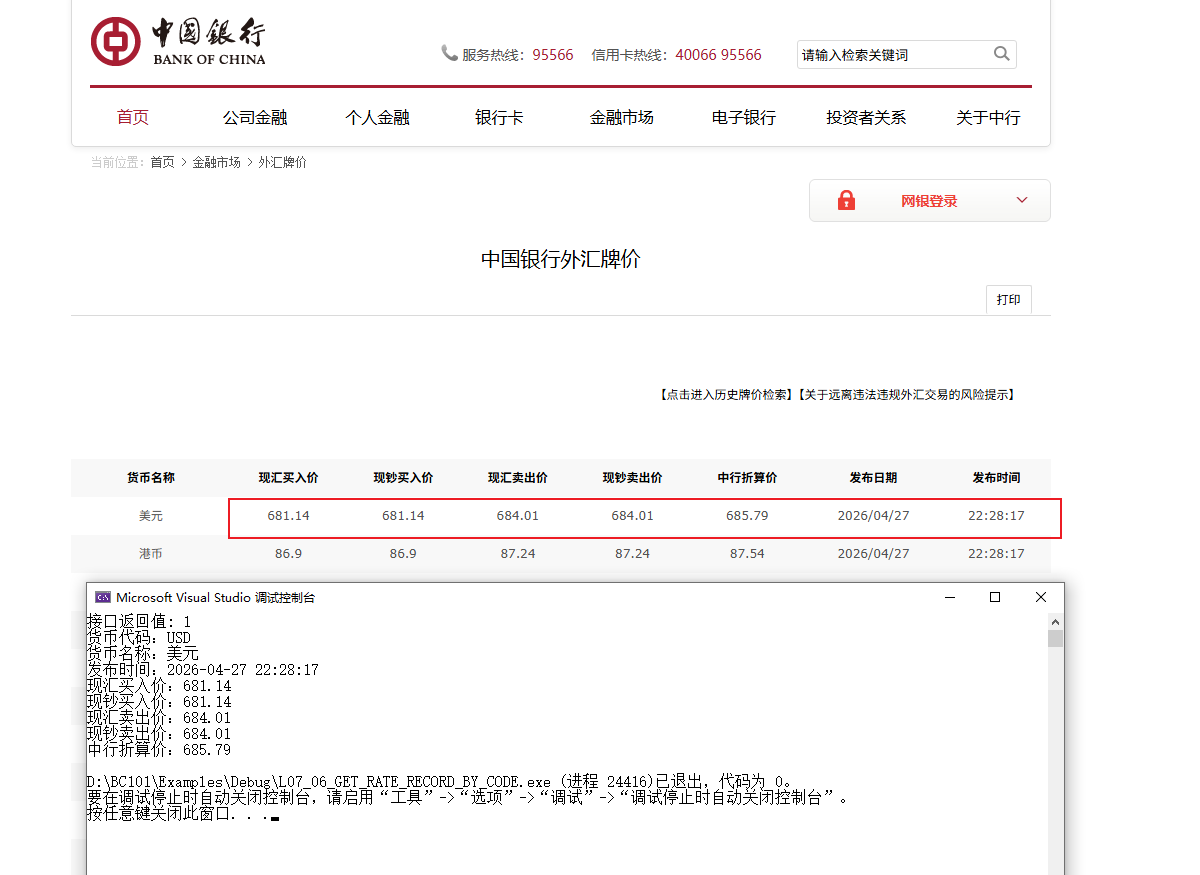Click the console title bar text
The image size is (1200, 875).
[x=215, y=597]
